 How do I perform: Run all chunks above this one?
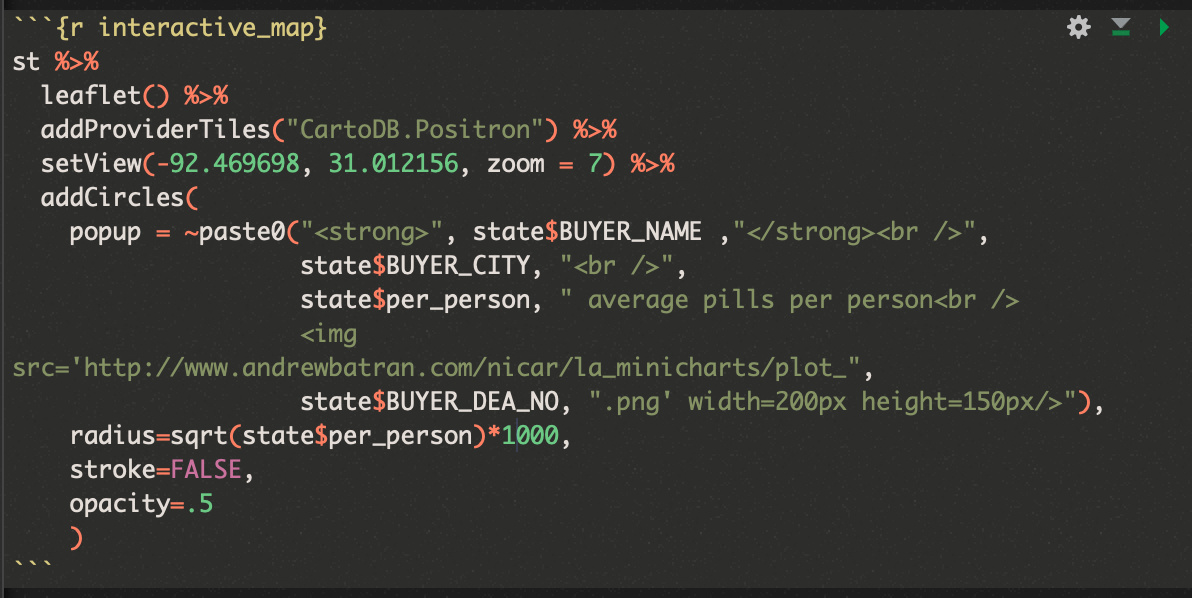(x=1120, y=28)
